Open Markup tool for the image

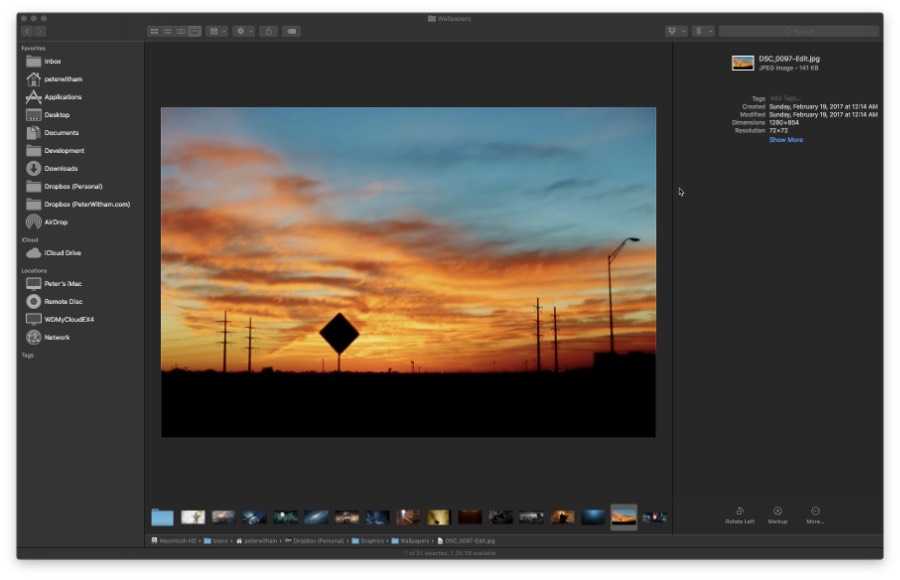pos(777,511)
